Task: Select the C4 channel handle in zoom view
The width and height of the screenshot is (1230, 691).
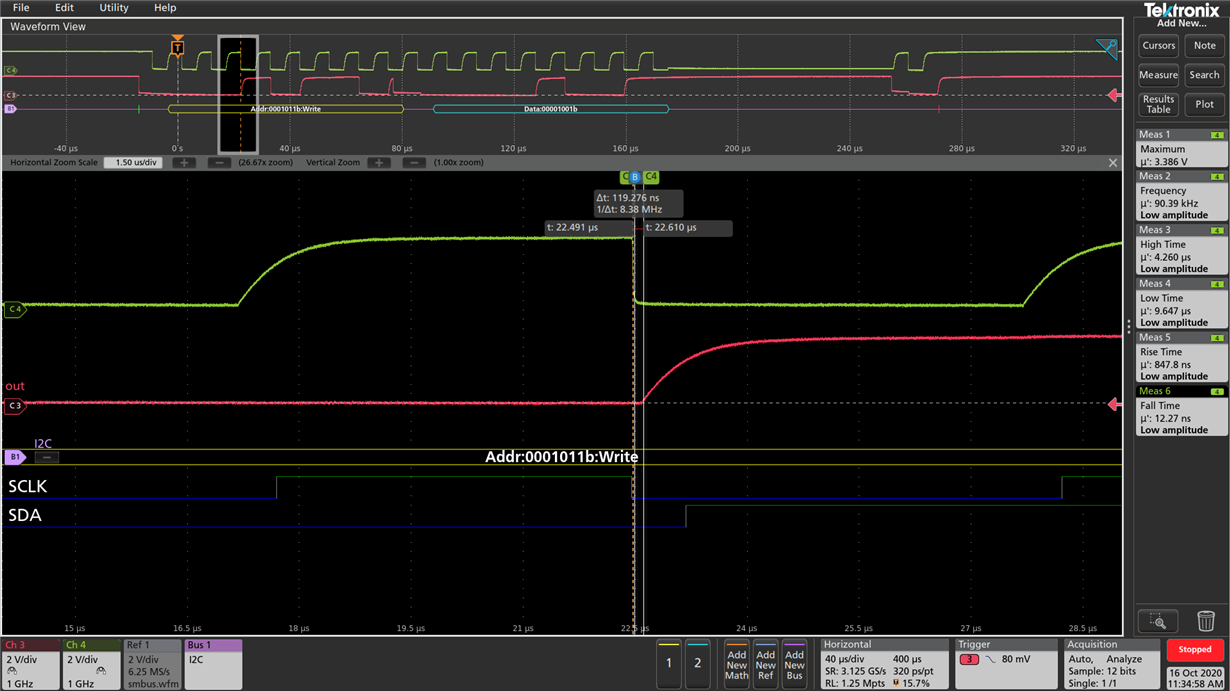Action: point(14,310)
